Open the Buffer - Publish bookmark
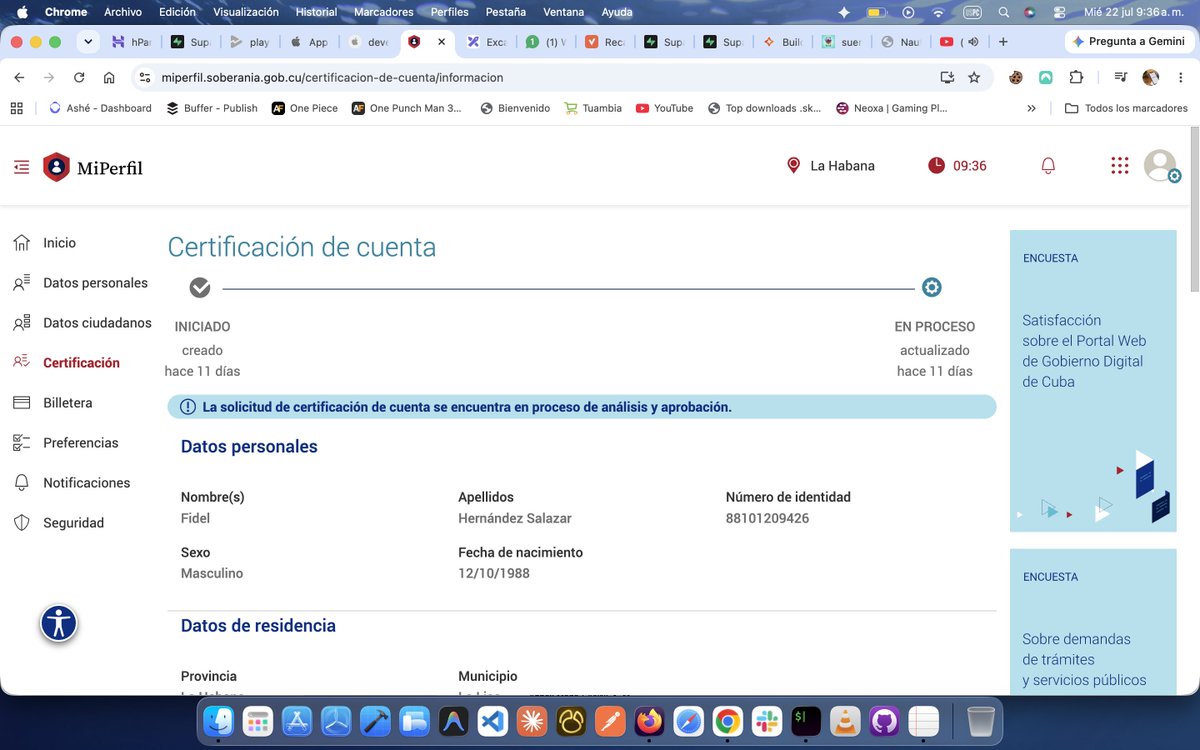Screen dimensions: 1200x750 coord(212,108)
